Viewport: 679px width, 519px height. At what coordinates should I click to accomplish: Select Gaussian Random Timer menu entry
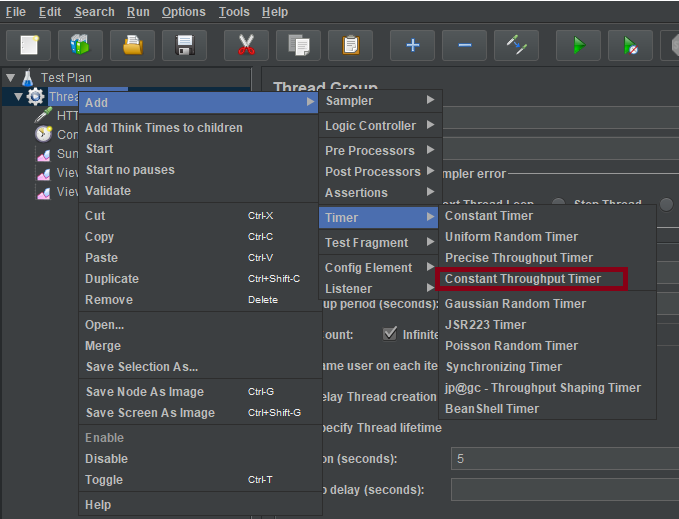click(x=515, y=303)
